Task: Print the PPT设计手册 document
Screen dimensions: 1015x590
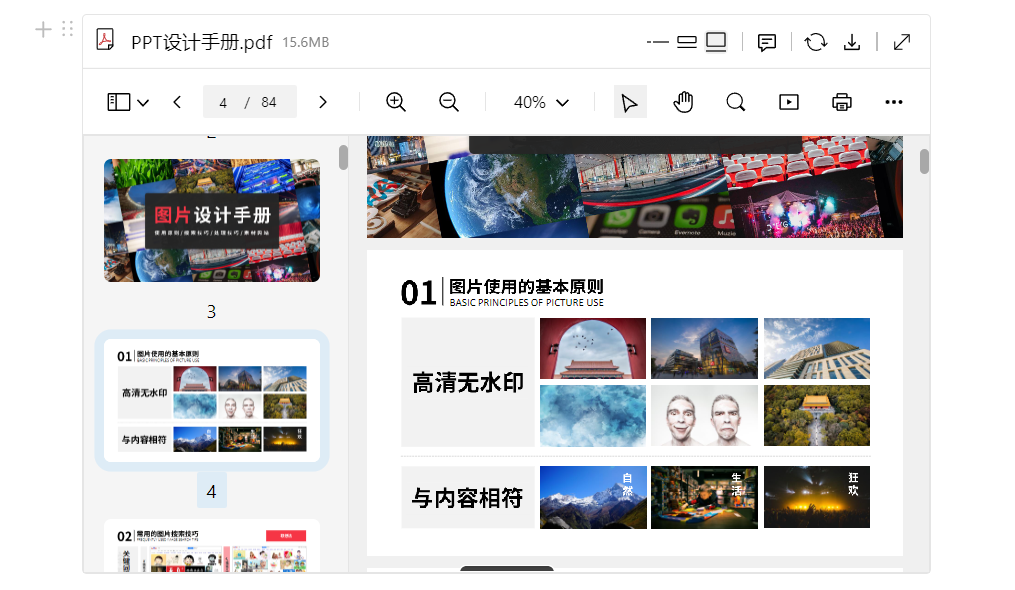Action: pos(841,101)
